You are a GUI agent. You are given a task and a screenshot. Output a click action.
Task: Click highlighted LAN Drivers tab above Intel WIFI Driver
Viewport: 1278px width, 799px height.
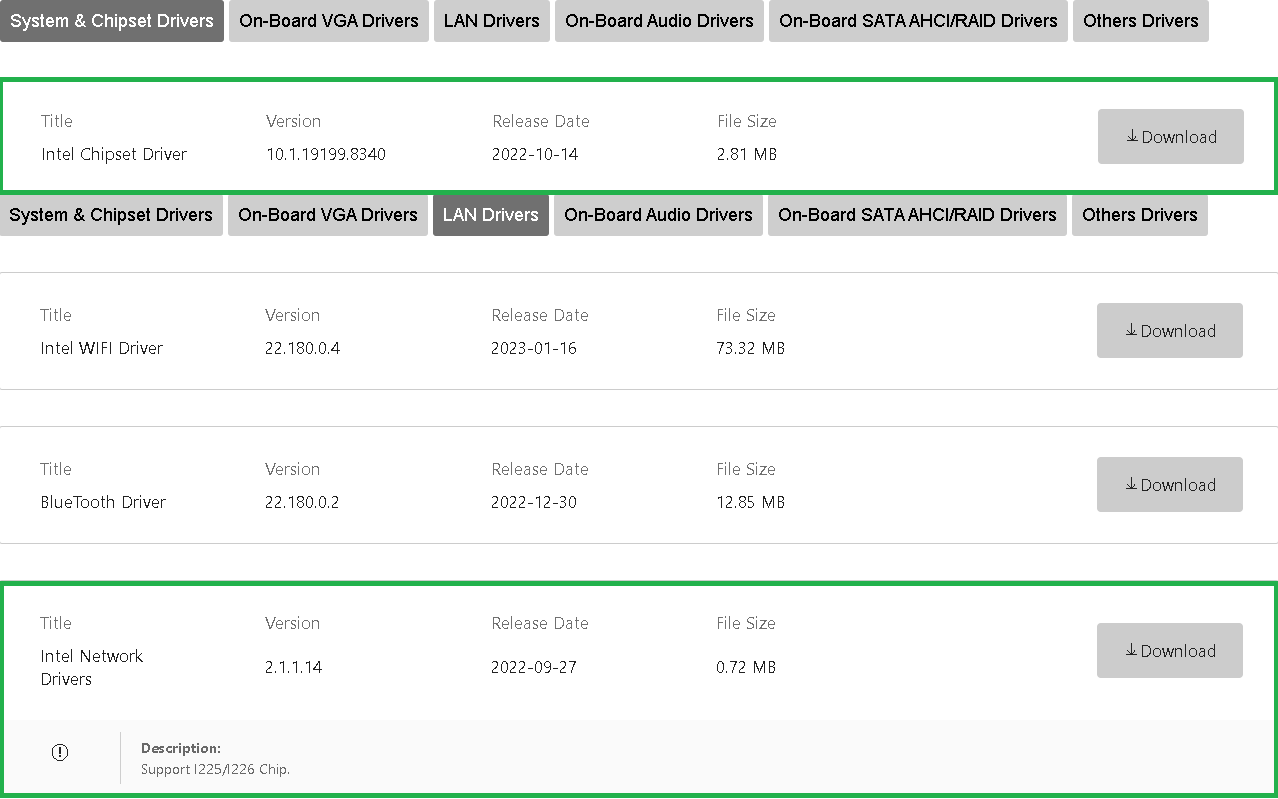coord(491,215)
